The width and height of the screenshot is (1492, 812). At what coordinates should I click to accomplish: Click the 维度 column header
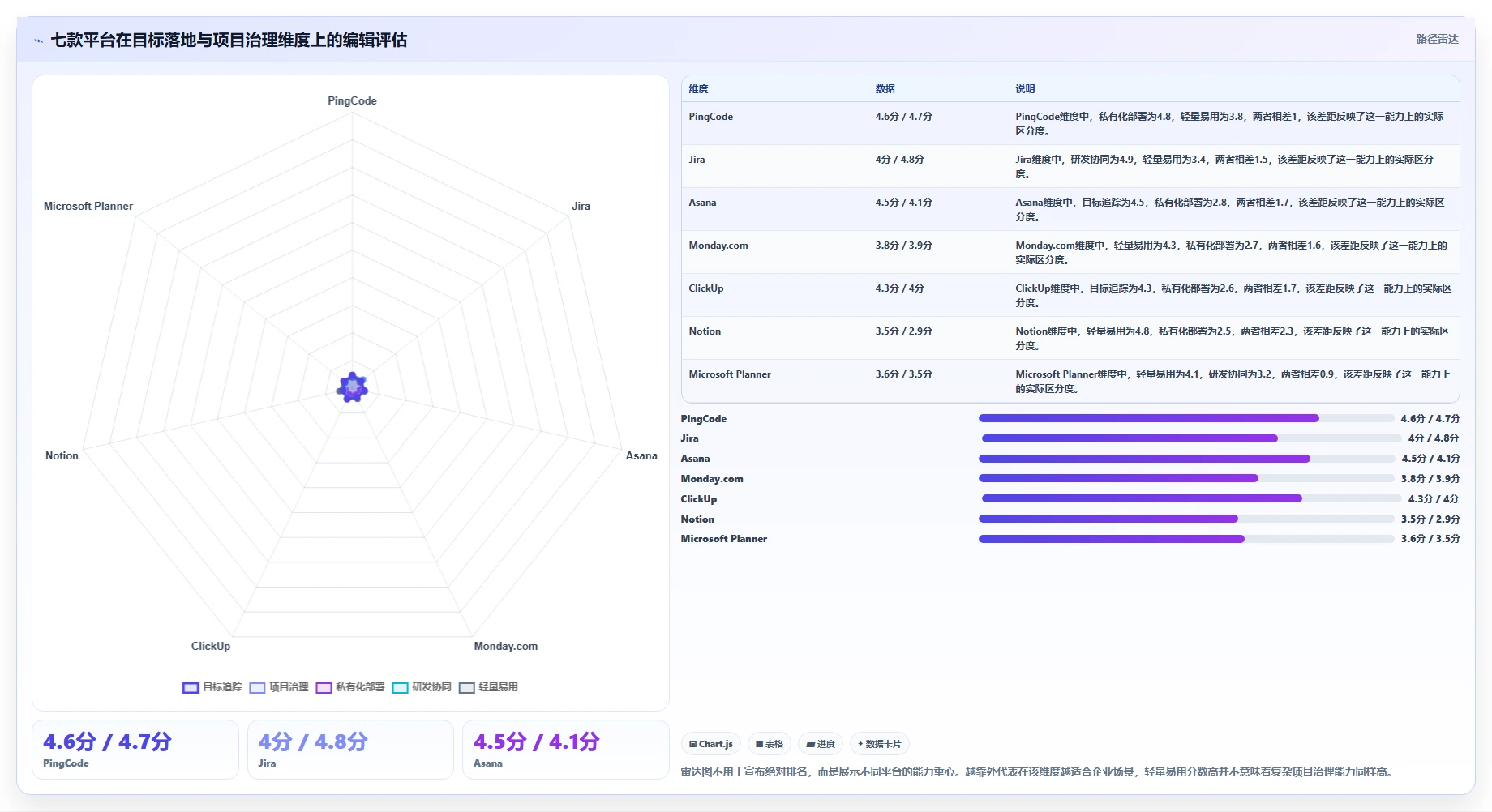point(698,89)
